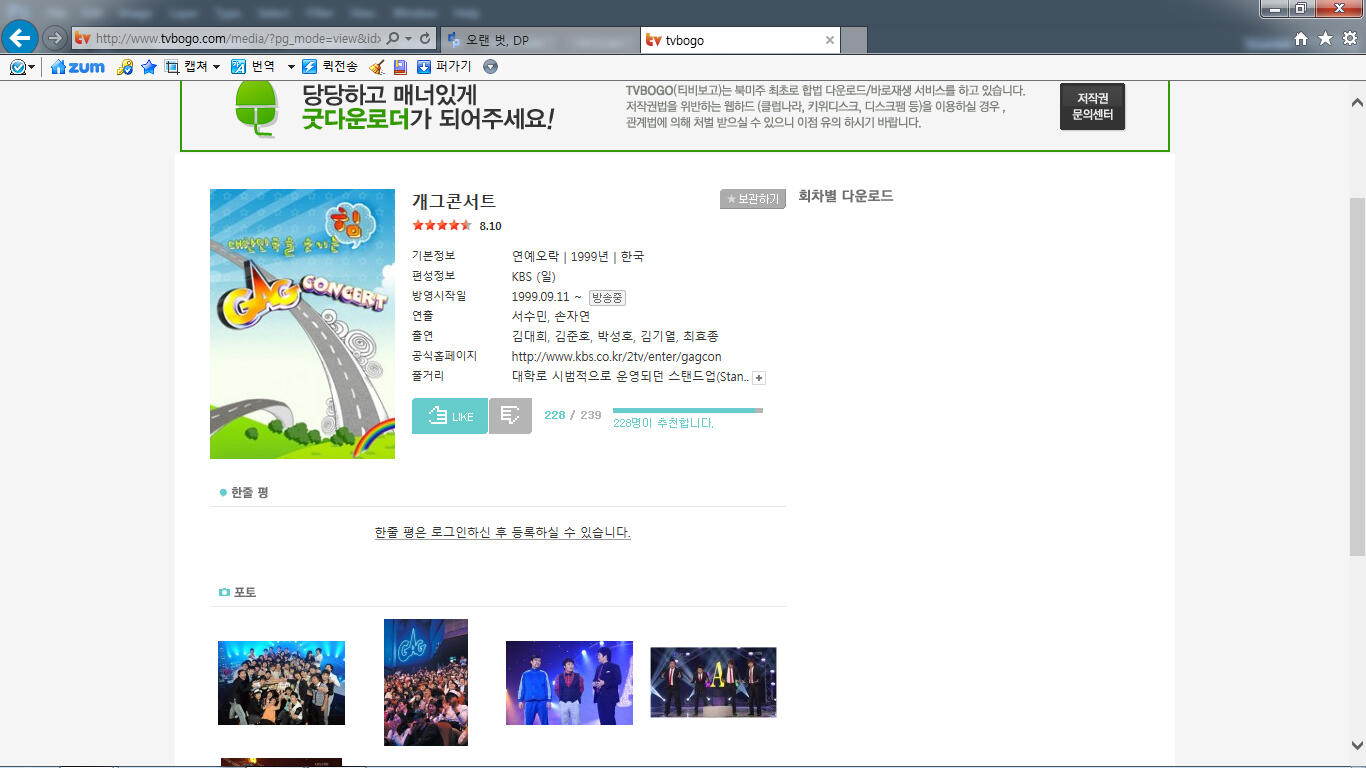This screenshot has width=1366, height=768.
Task: Click the 228명이 추천합니다 text
Action: (664, 423)
